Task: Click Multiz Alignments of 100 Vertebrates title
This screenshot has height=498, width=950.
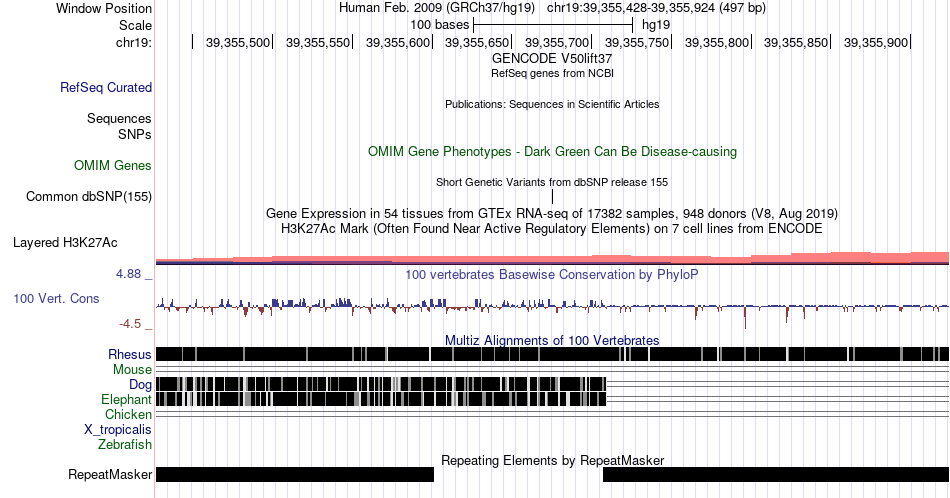Action: click(x=552, y=340)
